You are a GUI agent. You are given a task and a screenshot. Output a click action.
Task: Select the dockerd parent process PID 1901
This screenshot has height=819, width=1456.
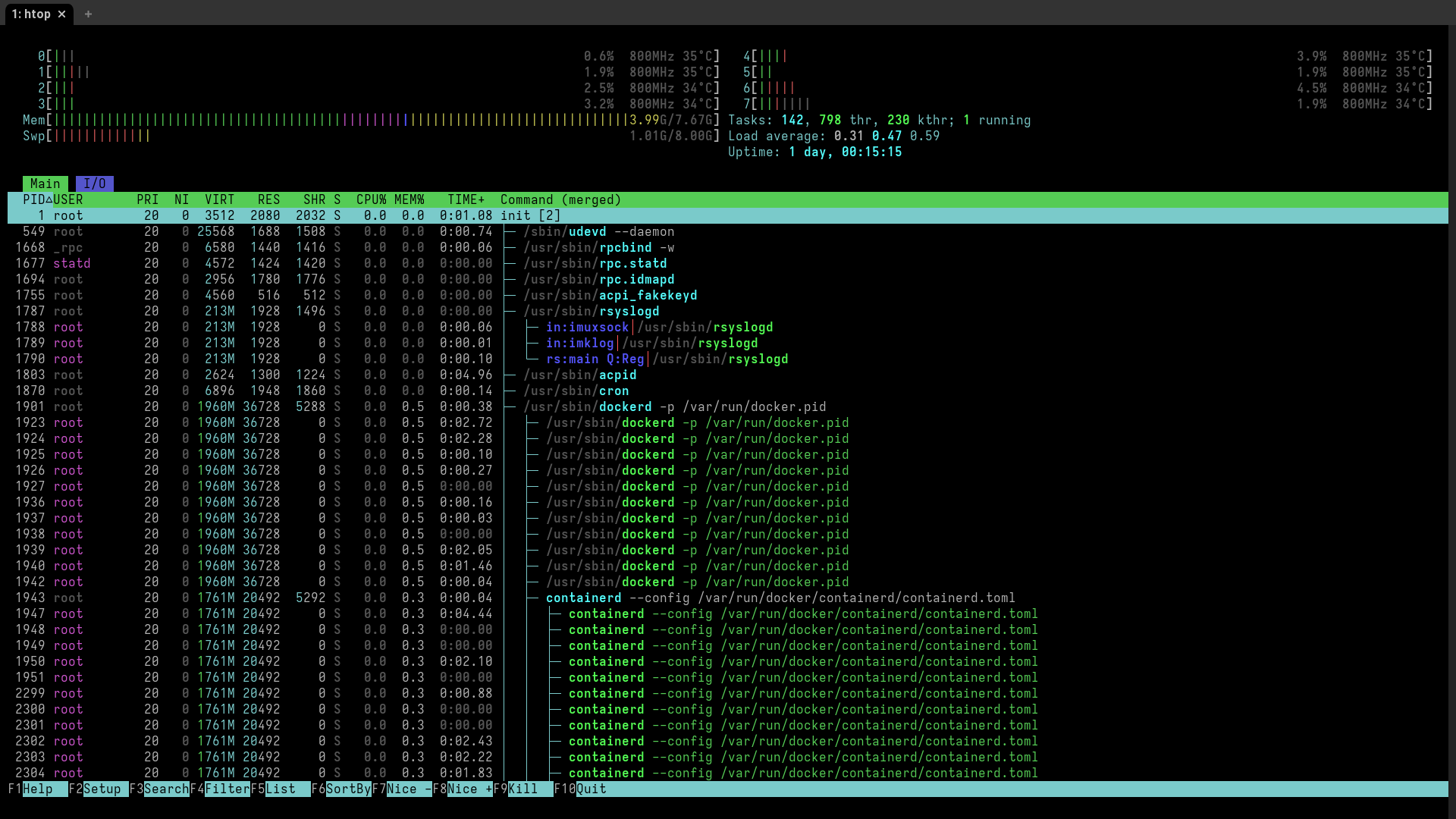(625, 406)
